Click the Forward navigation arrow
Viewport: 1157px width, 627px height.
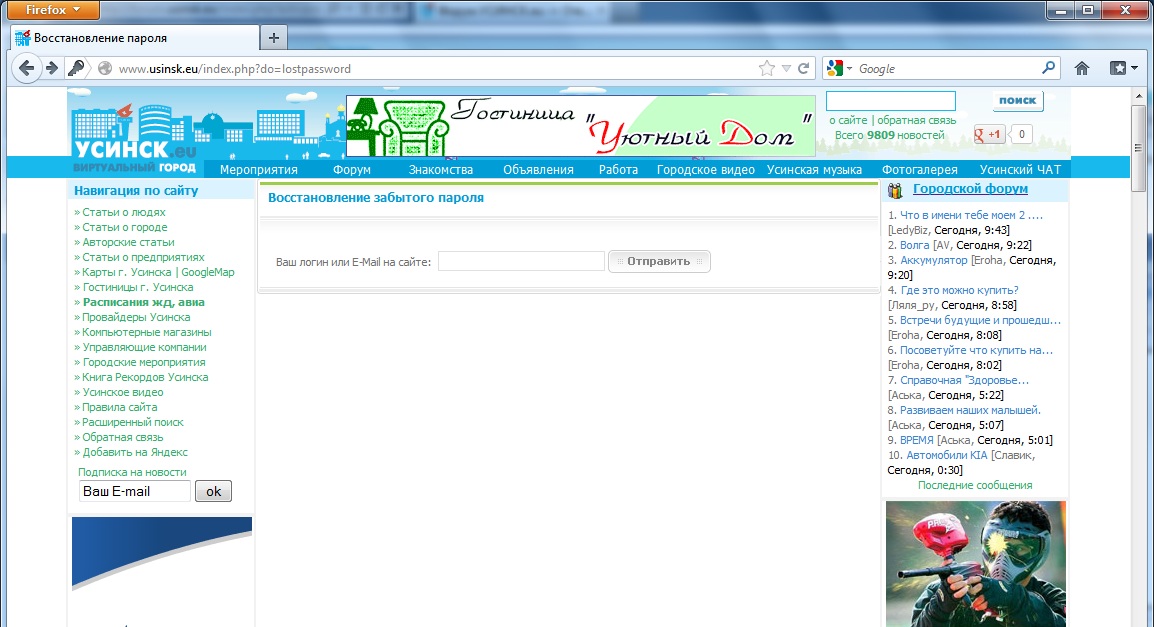point(52,69)
